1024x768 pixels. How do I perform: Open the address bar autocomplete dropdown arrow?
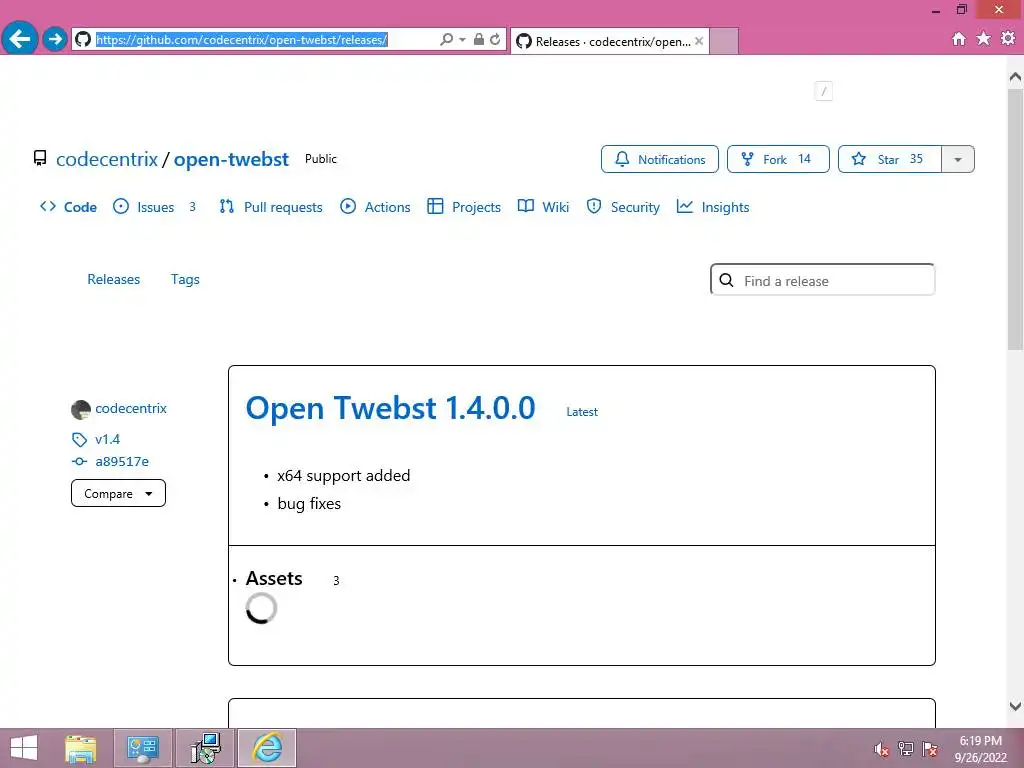click(x=462, y=40)
